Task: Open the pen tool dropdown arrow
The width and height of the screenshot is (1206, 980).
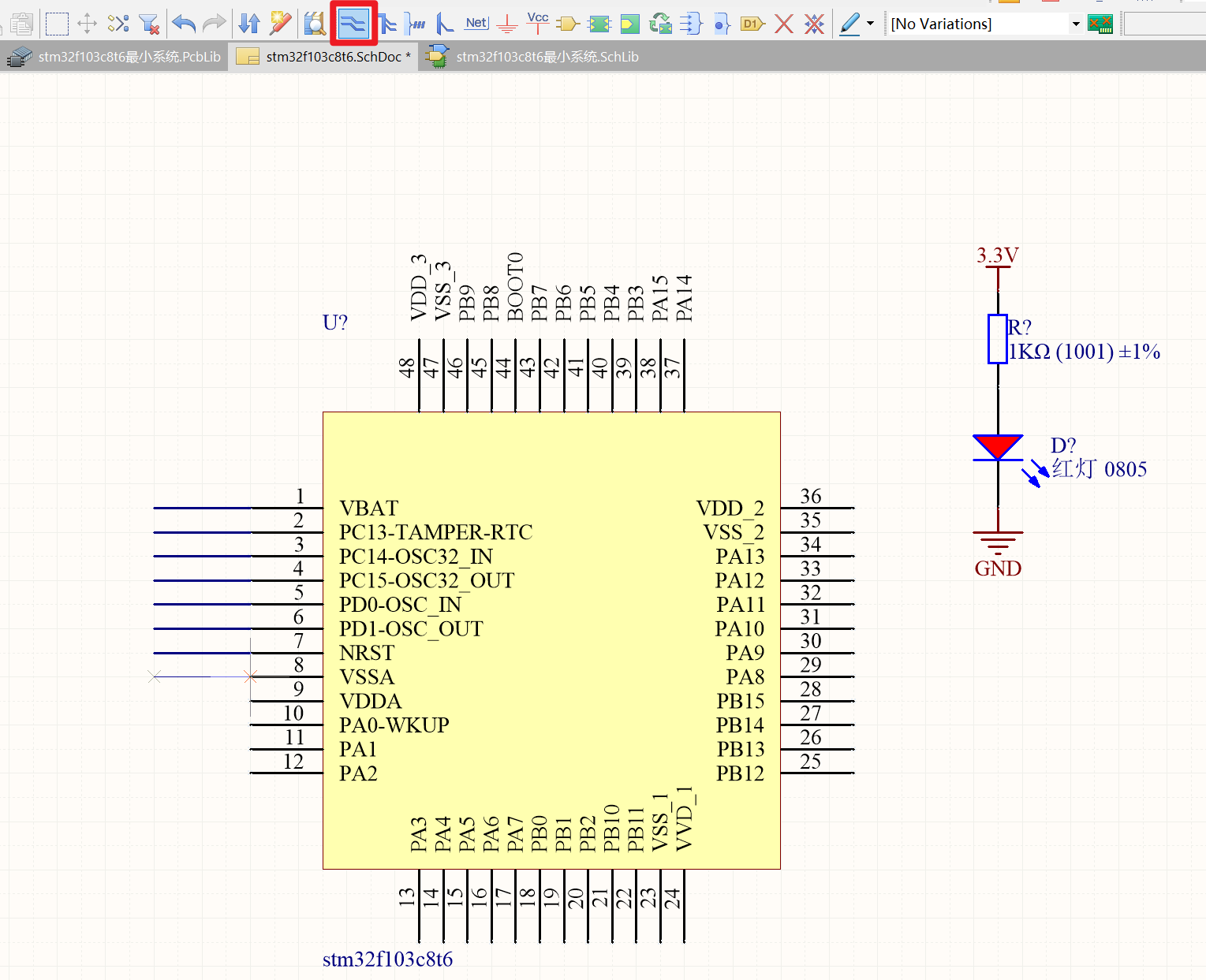Action: point(871,24)
